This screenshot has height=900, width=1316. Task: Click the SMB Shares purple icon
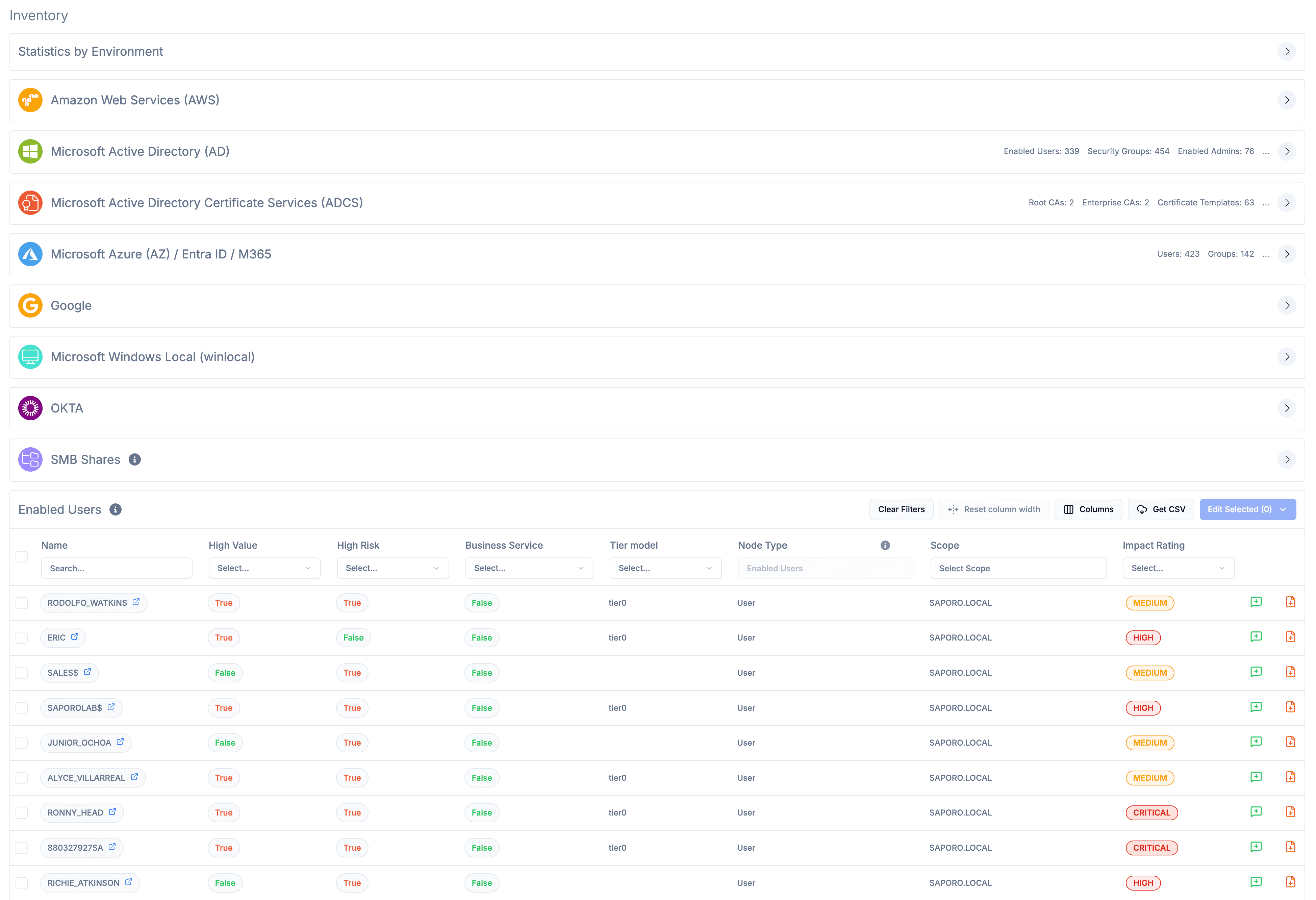click(x=30, y=459)
